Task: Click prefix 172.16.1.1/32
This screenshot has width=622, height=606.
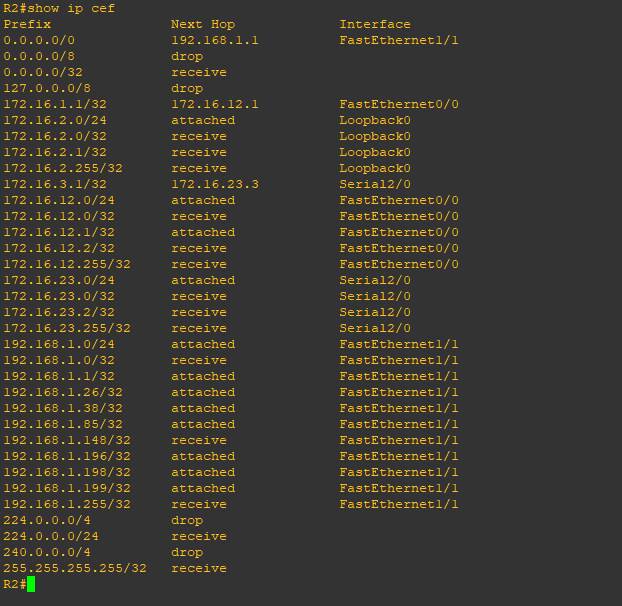Action: click(x=55, y=104)
